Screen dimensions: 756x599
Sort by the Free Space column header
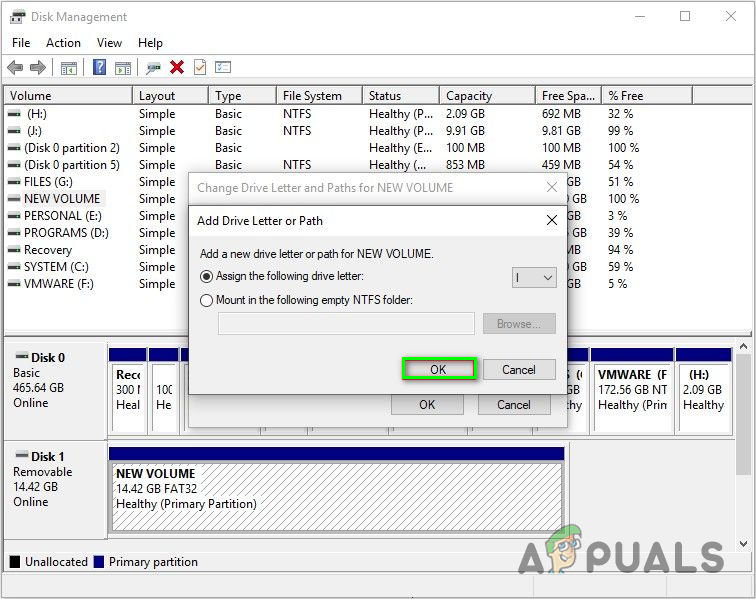click(568, 95)
